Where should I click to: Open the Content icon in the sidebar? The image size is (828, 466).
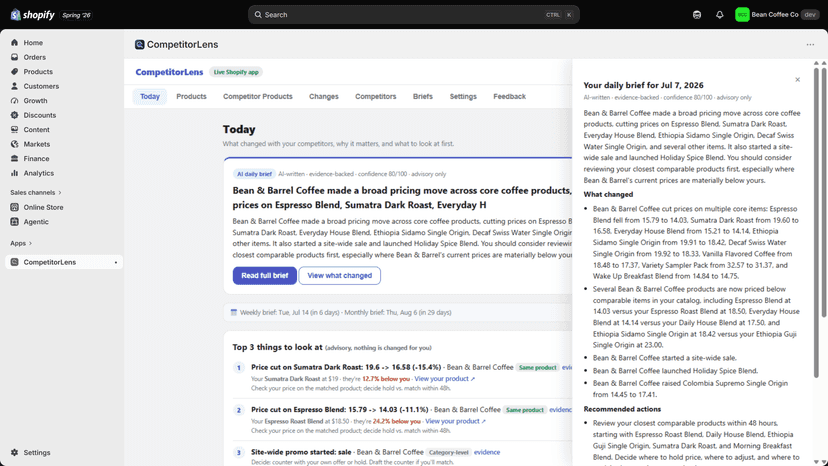point(14,129)
